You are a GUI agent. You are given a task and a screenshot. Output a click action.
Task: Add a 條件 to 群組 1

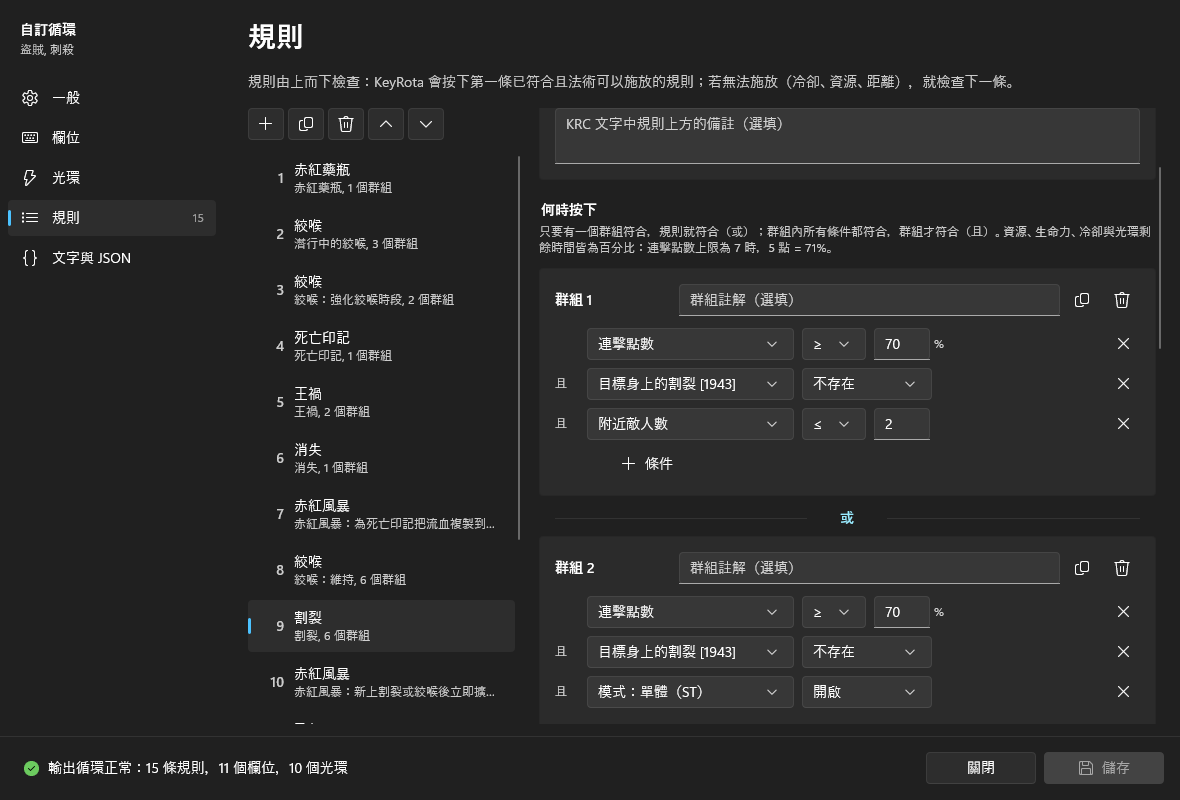point(647,464)
